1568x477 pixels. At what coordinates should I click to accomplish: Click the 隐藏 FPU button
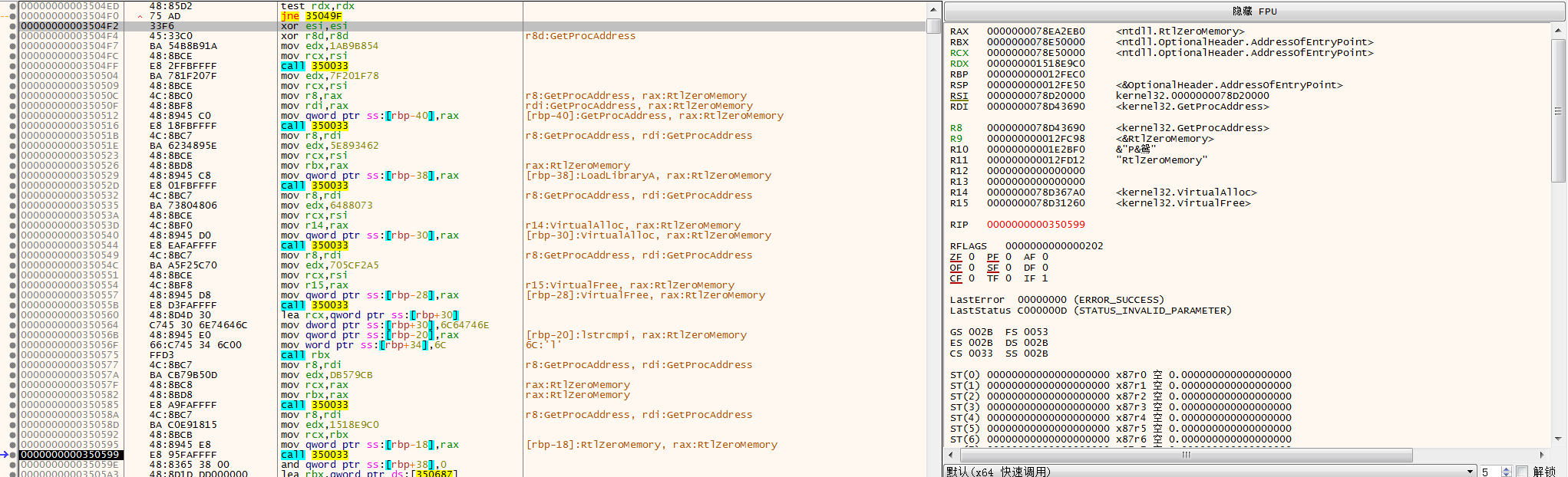pyautogui.click(x=1254, y=12)
